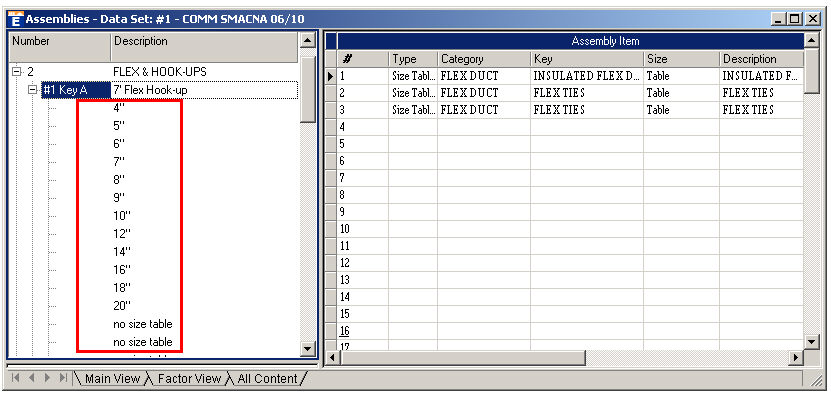The width and height of the screenshot is (831, 396).
Task: Click INSULATED FLEX D... key cell in row 1
Action: (x=587, y=76)
